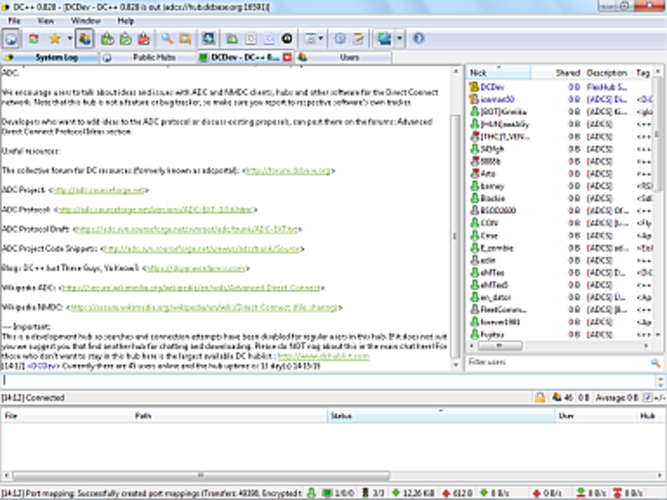Click the Search magnifier toolbar icon
The height and width of the screenshot is (500, 667).
(167, 39)
